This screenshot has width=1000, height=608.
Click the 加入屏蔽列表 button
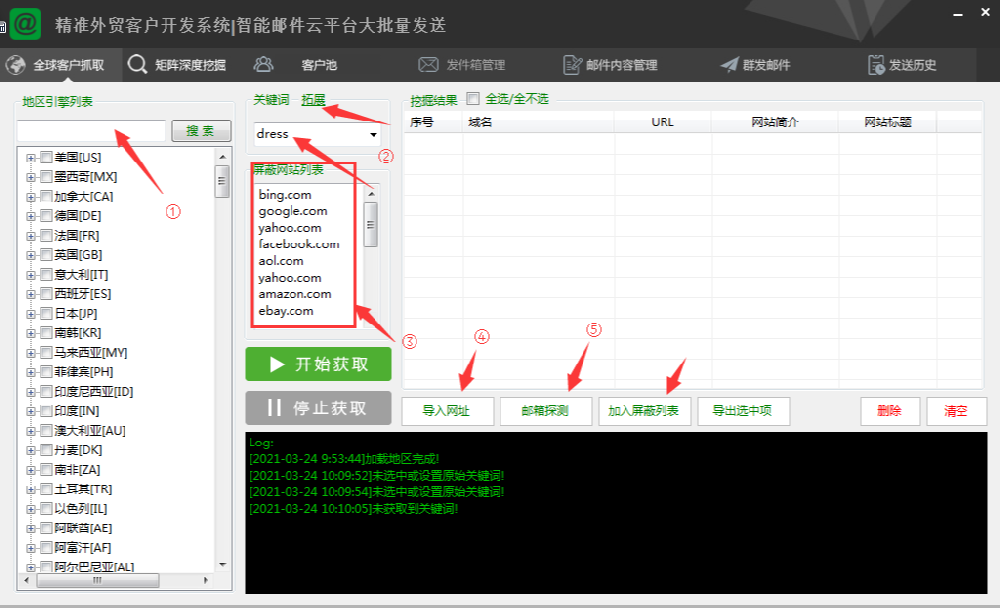point(644,411)
